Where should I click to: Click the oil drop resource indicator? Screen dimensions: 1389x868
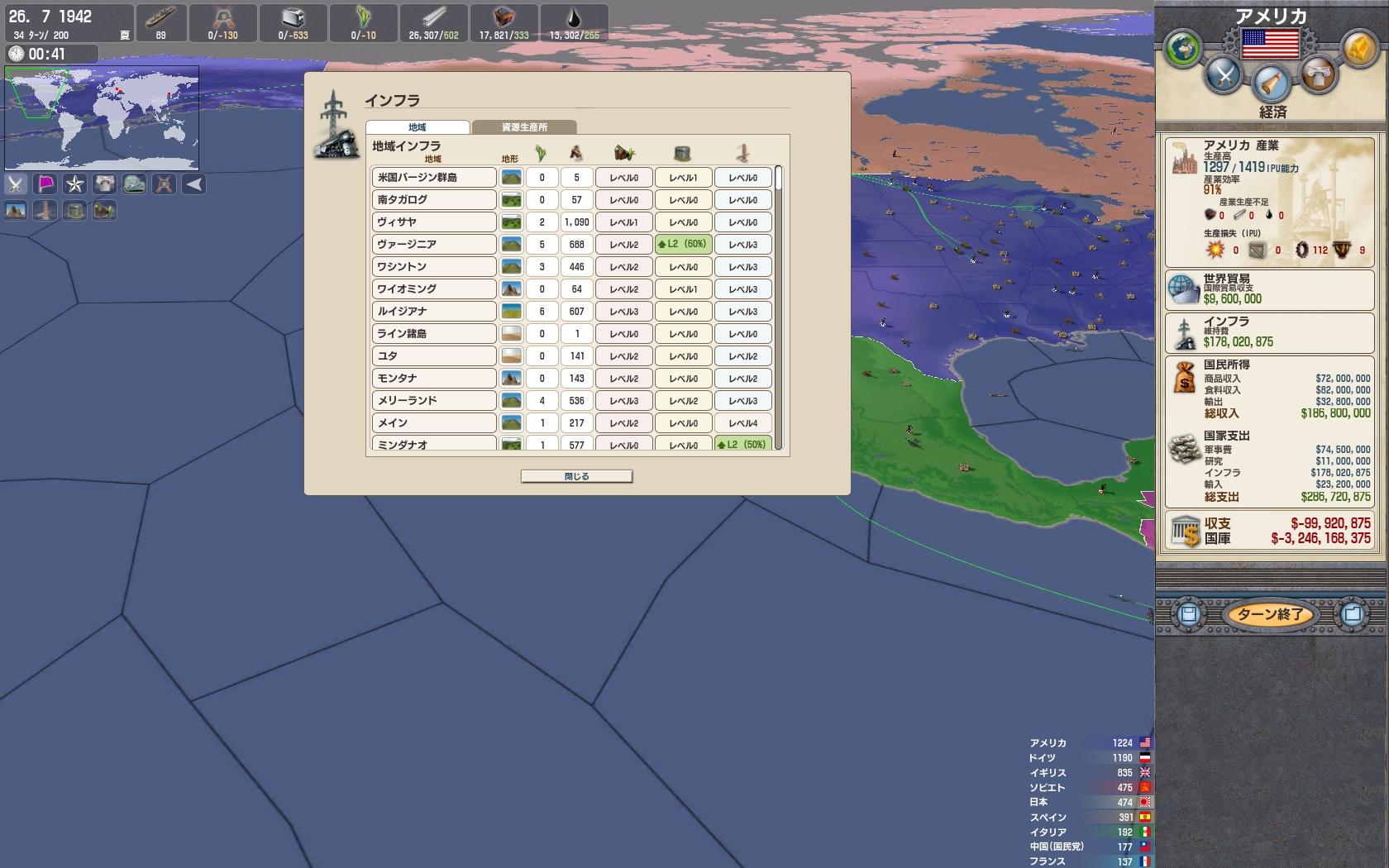click(x=574, y=23)
